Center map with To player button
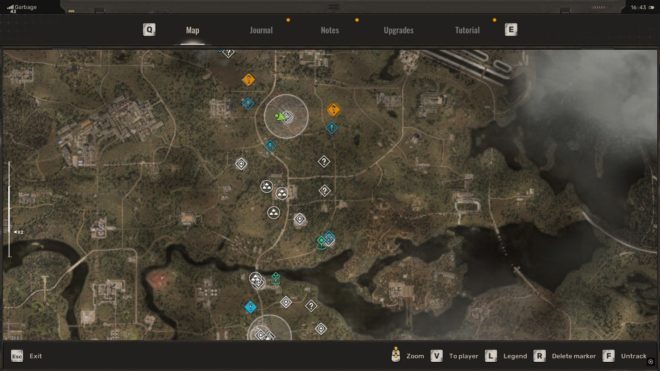Screen dimensions: 660x371 click(x=454, y=356)
